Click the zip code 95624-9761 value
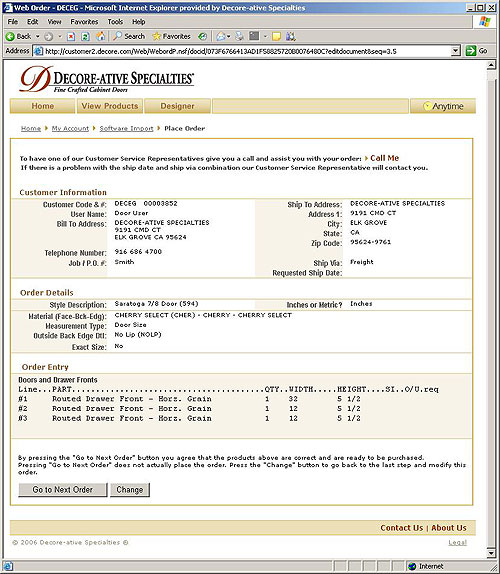Viewport: 500px width, 574px height. (x=370, y=242)
